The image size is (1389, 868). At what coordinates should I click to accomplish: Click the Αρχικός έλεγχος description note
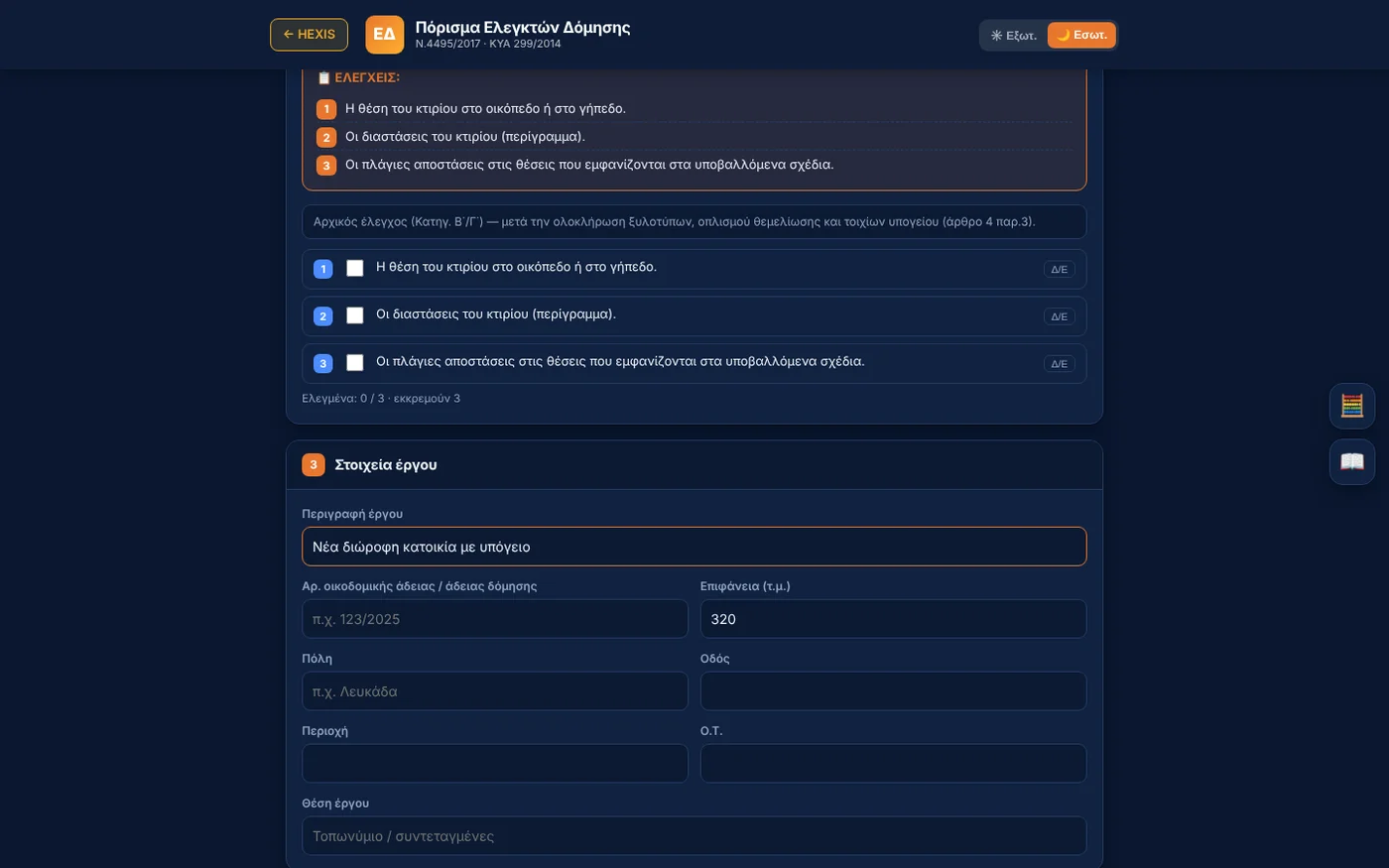[x=694, y=222]
